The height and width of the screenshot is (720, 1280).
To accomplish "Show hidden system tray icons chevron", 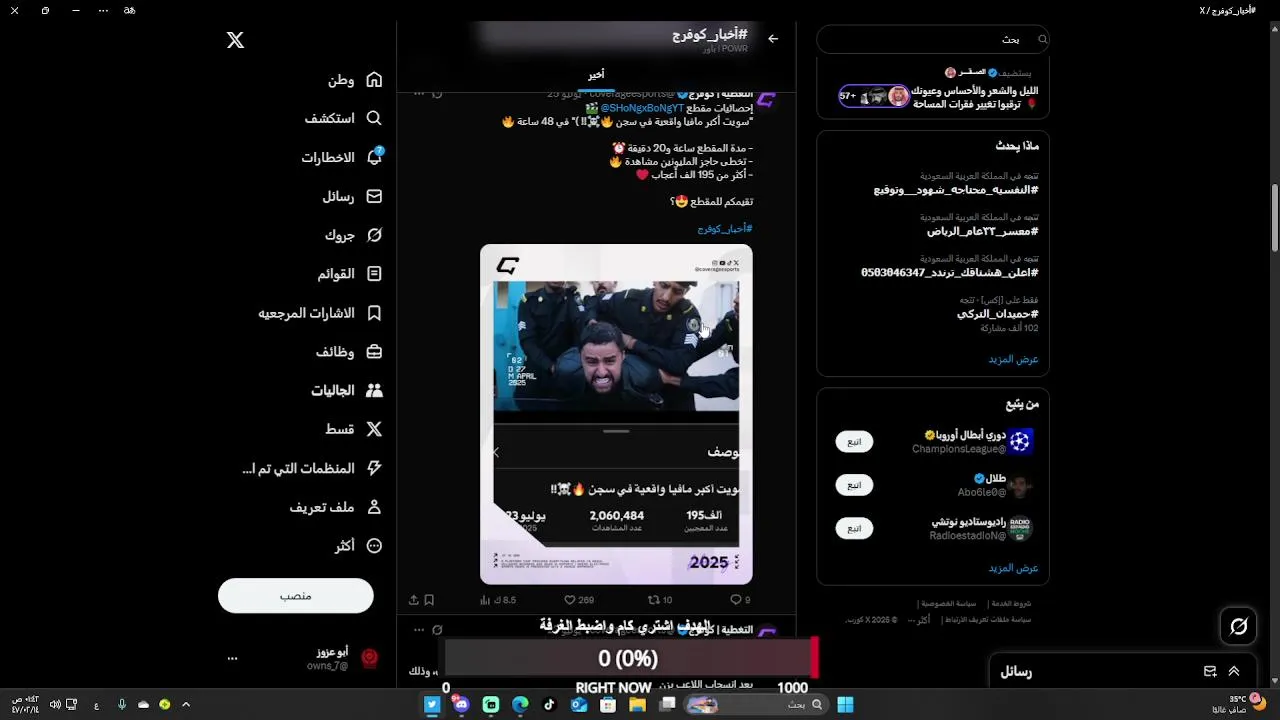I will pos(186,704).
